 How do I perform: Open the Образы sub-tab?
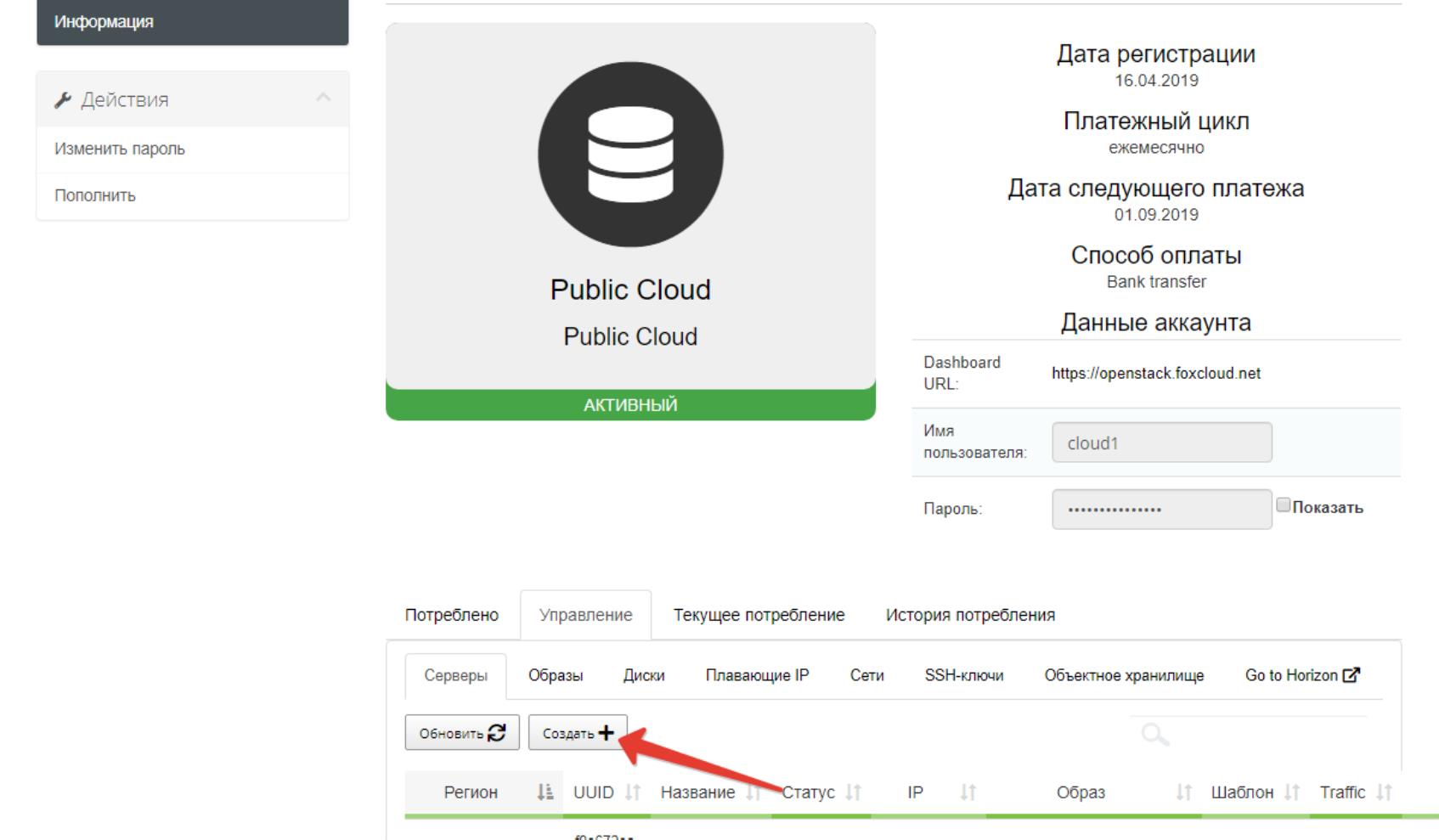(x=556, y=676)
